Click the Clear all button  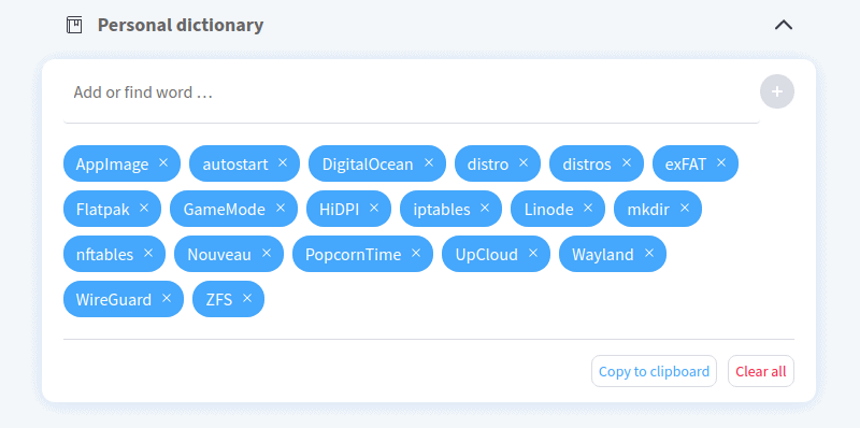(761, 371)
